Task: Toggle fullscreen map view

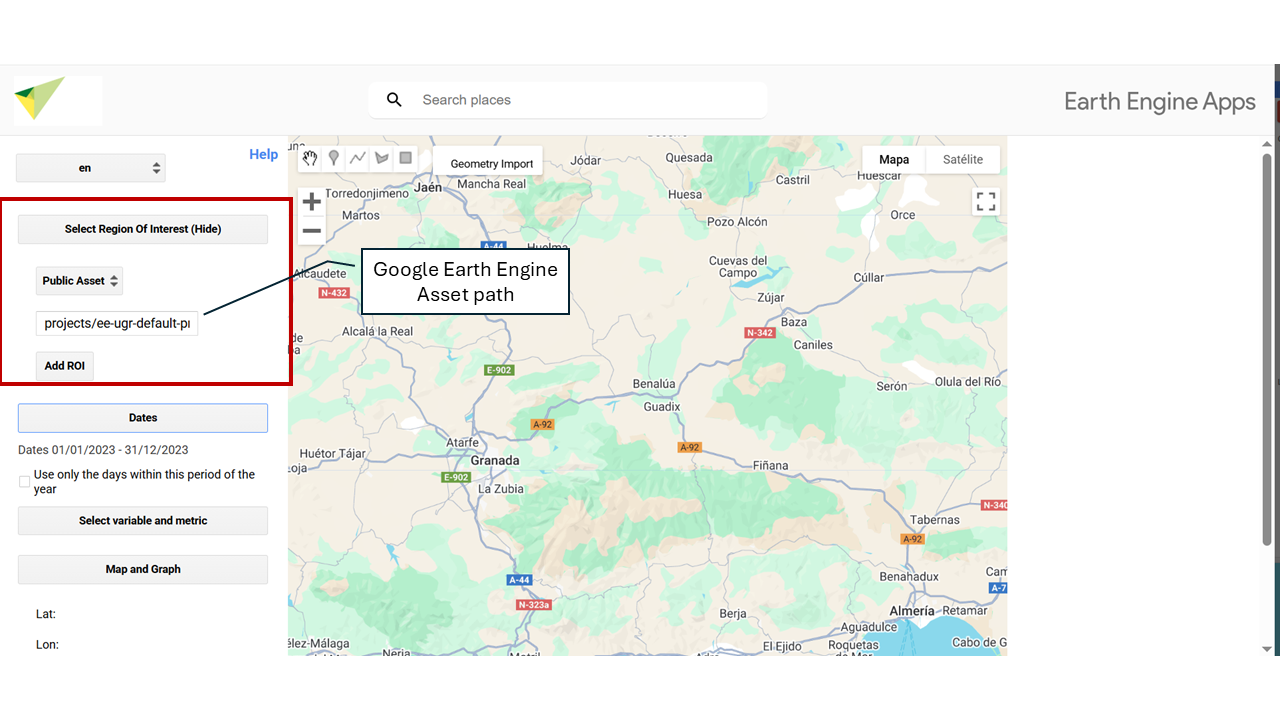Action: point(986,202)
